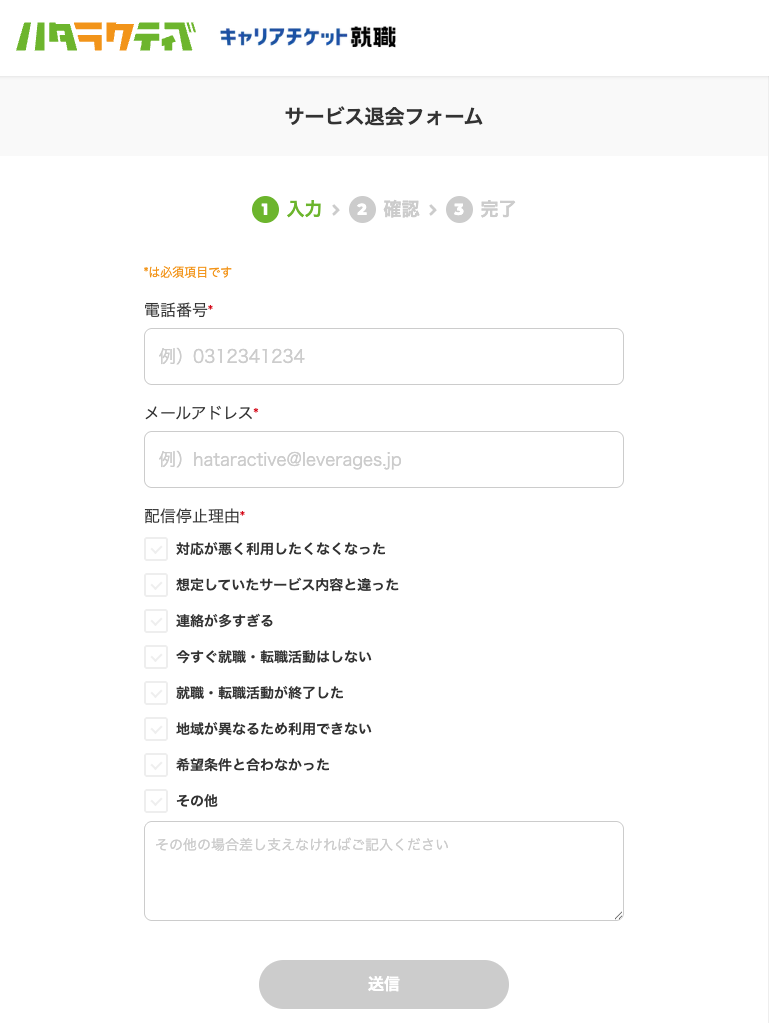This screenshot has height=1023, width=769.
Task: Click step 2 確認 circle icon
Action: pyautogui.click(x=362, y=210)
